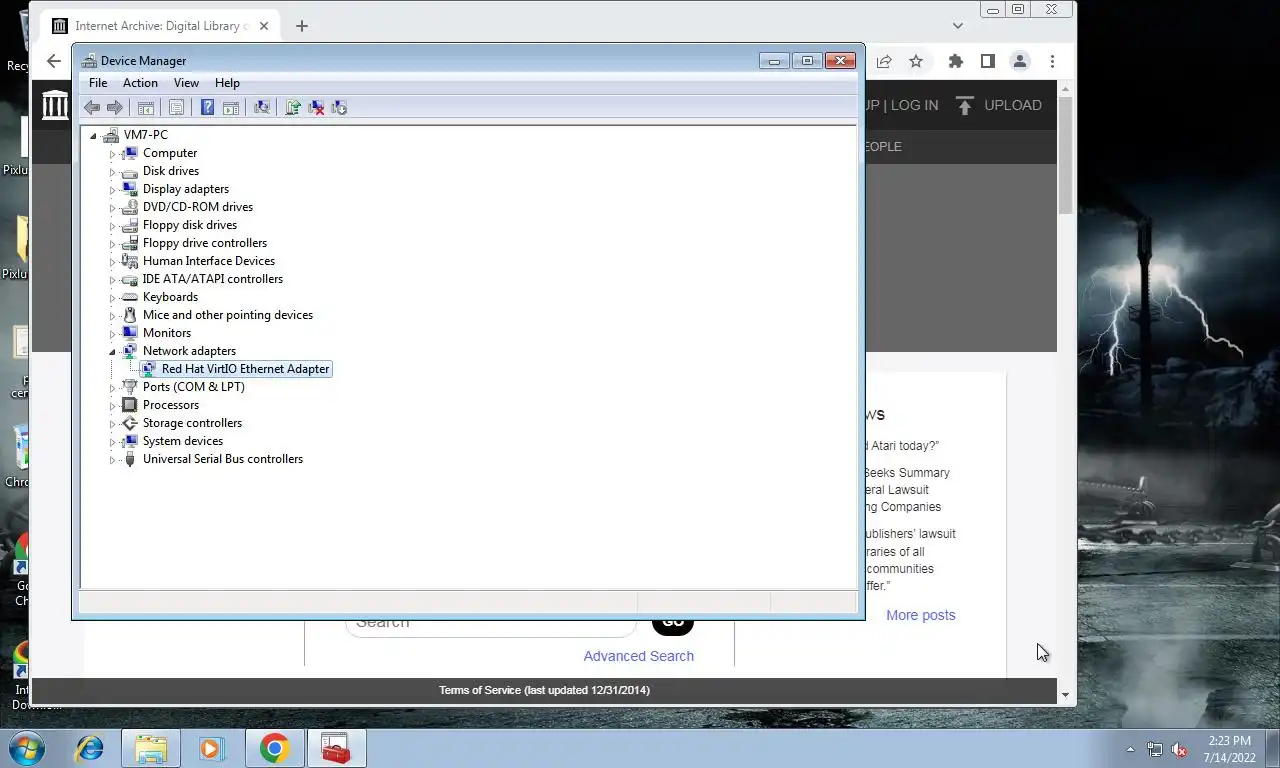Click the Uninstall device icon with red X
Image resolution: width=1280 pixels, height=768 pixels.
[x=316, y=107]
